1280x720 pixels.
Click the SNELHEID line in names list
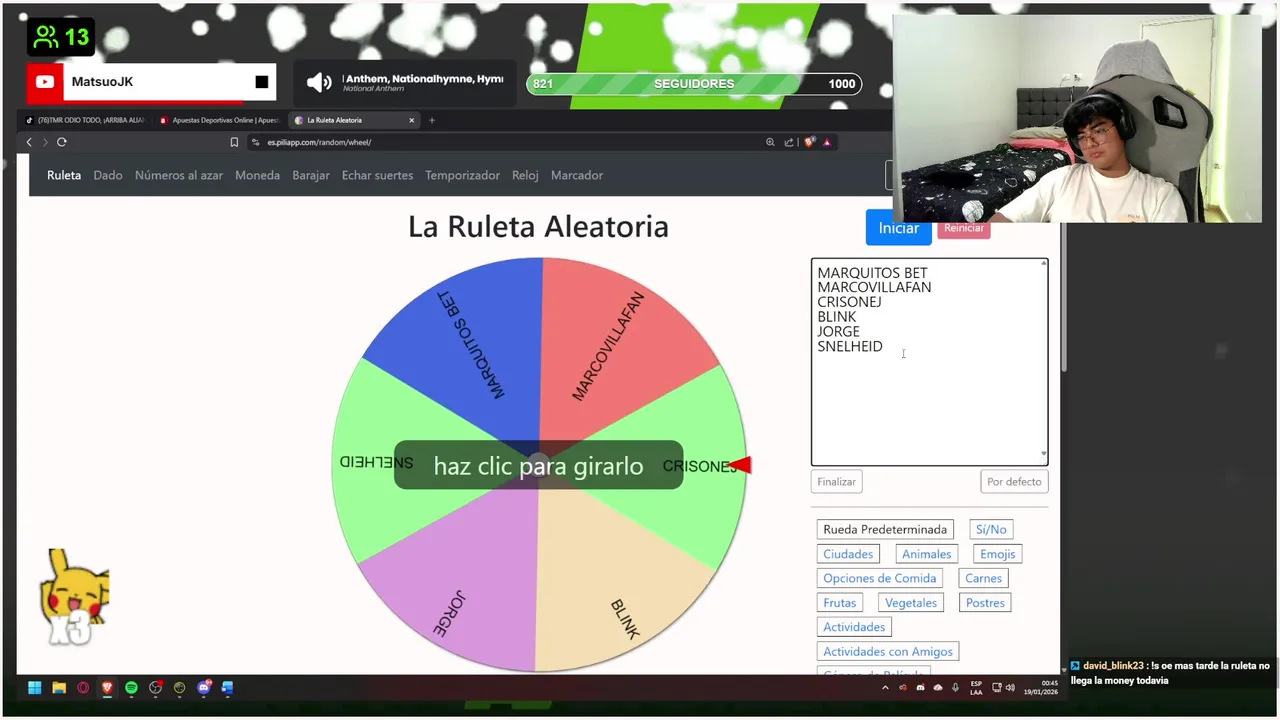(x=850, y=346)
